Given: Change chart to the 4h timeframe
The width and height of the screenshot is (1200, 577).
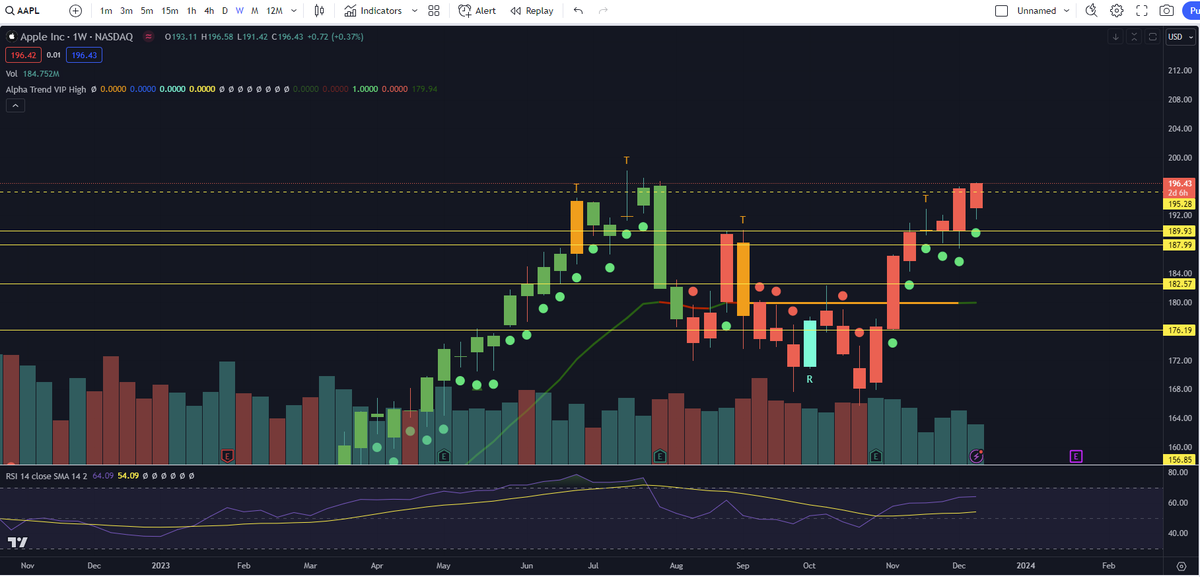Looking at the screenshot, I should [208, 11].
